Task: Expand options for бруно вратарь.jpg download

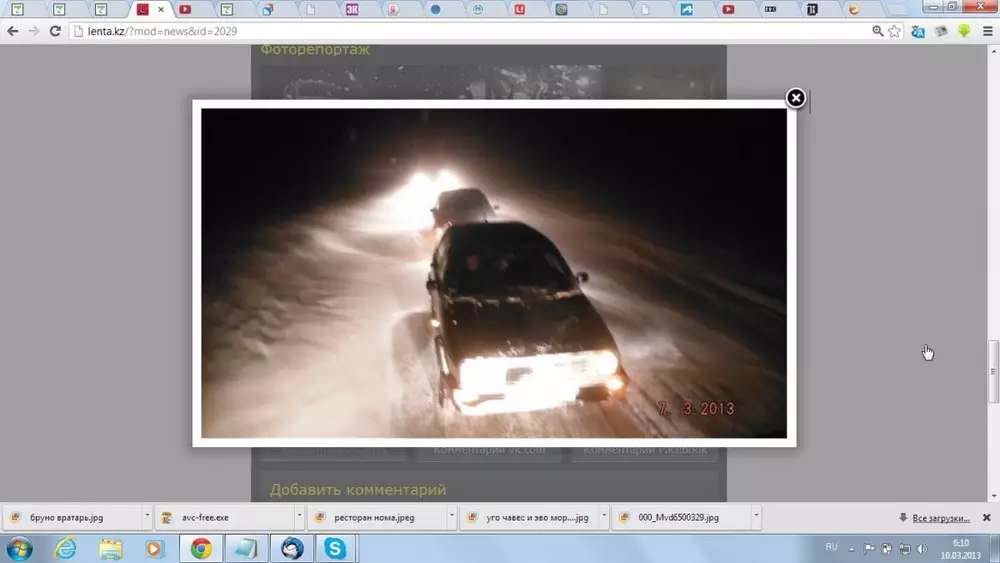Action: (x=147, y=517)
